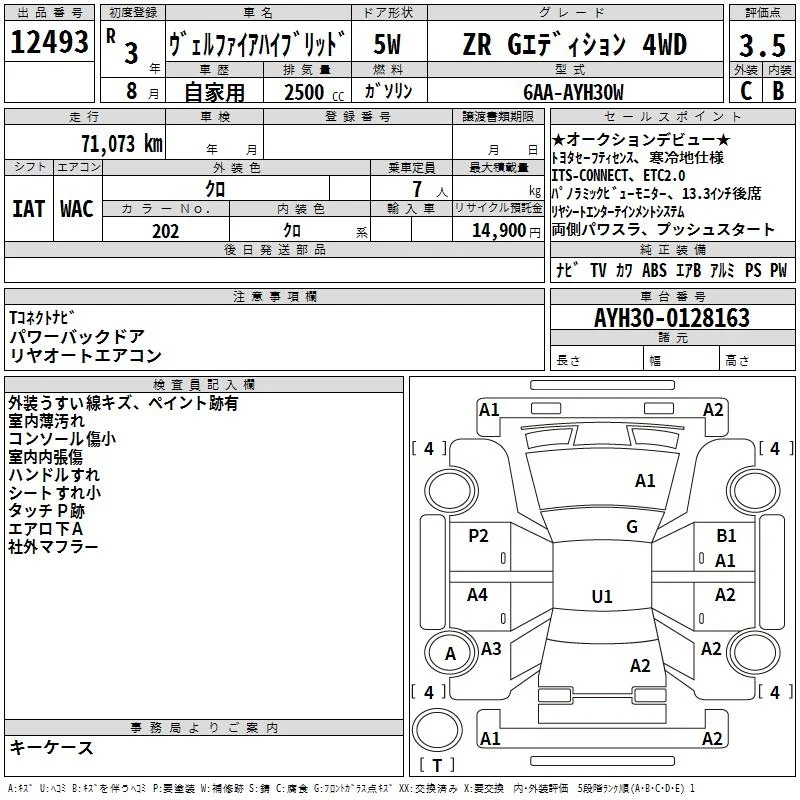Select the P2 mark on the front-left door

(x=478, y=536)
